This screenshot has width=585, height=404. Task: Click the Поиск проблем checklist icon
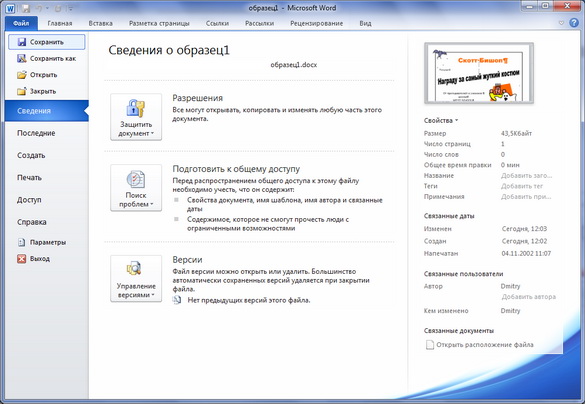[135, 179]
